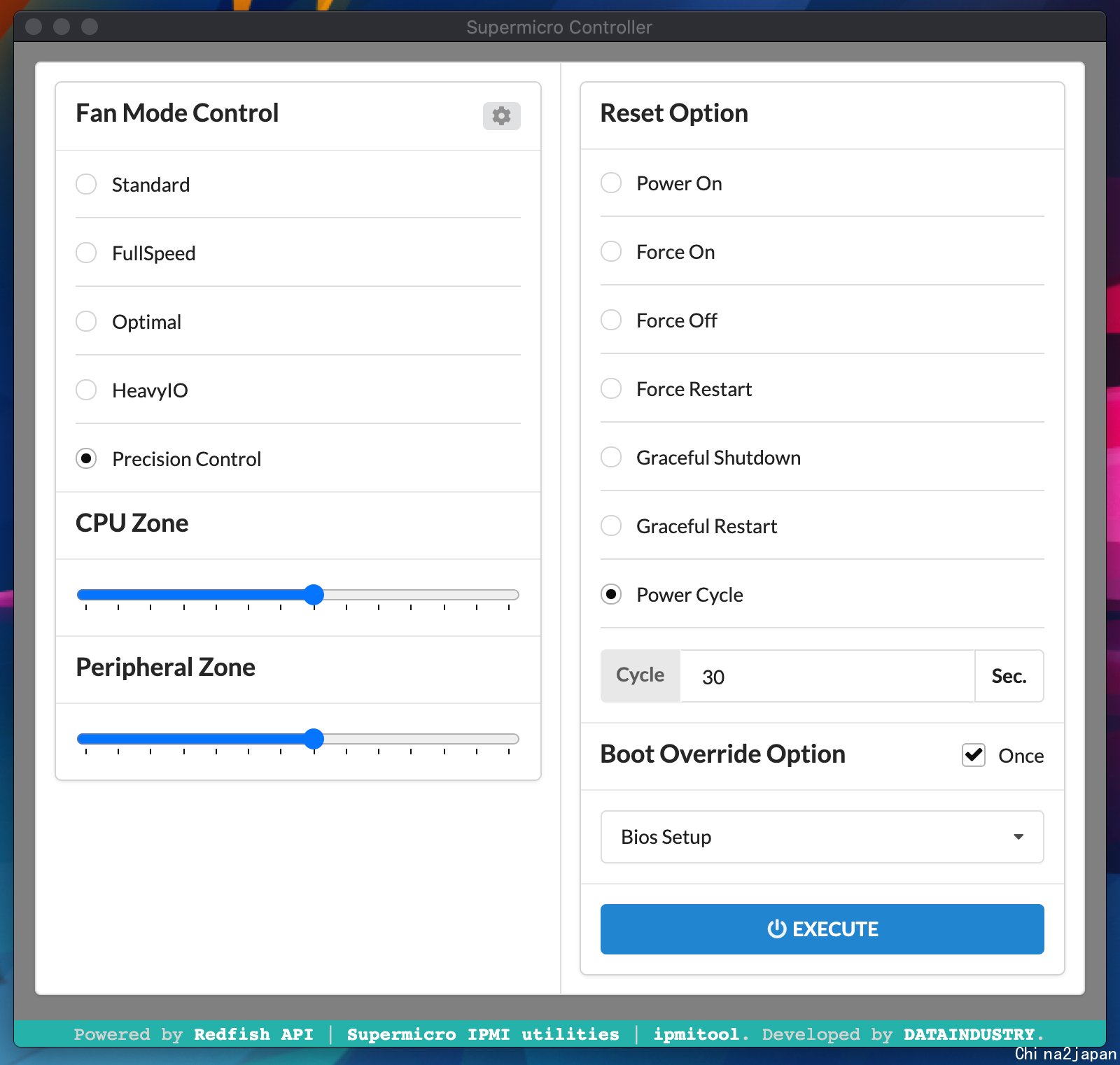This screenshot has height=1065, width=1120.
Task: Open Supermicro IPMI utilities footer link
Action: pos(483,1034)
